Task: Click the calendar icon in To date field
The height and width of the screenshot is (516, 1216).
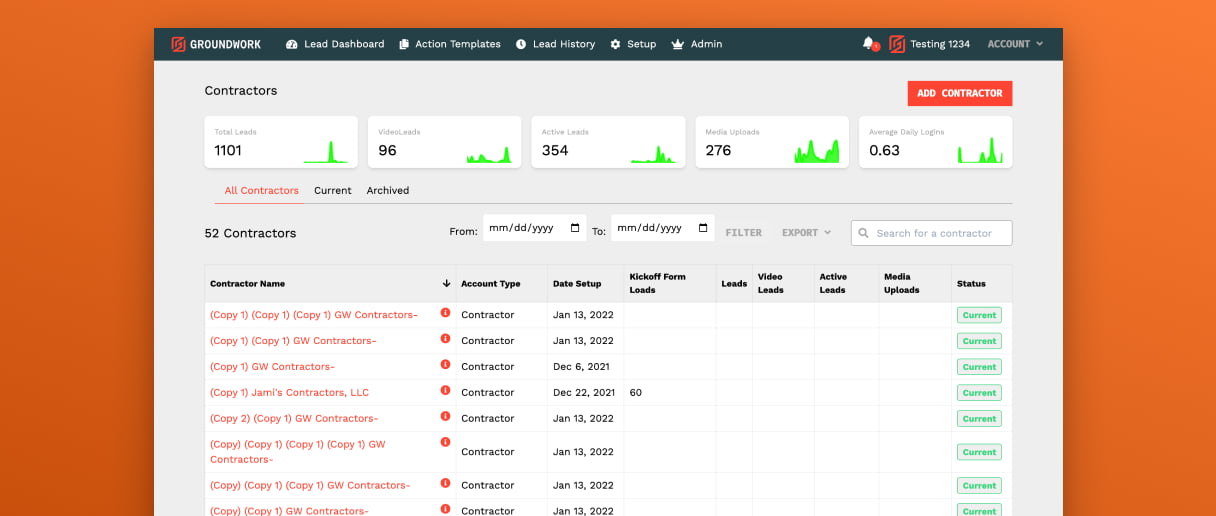Action: pos(703,228)
